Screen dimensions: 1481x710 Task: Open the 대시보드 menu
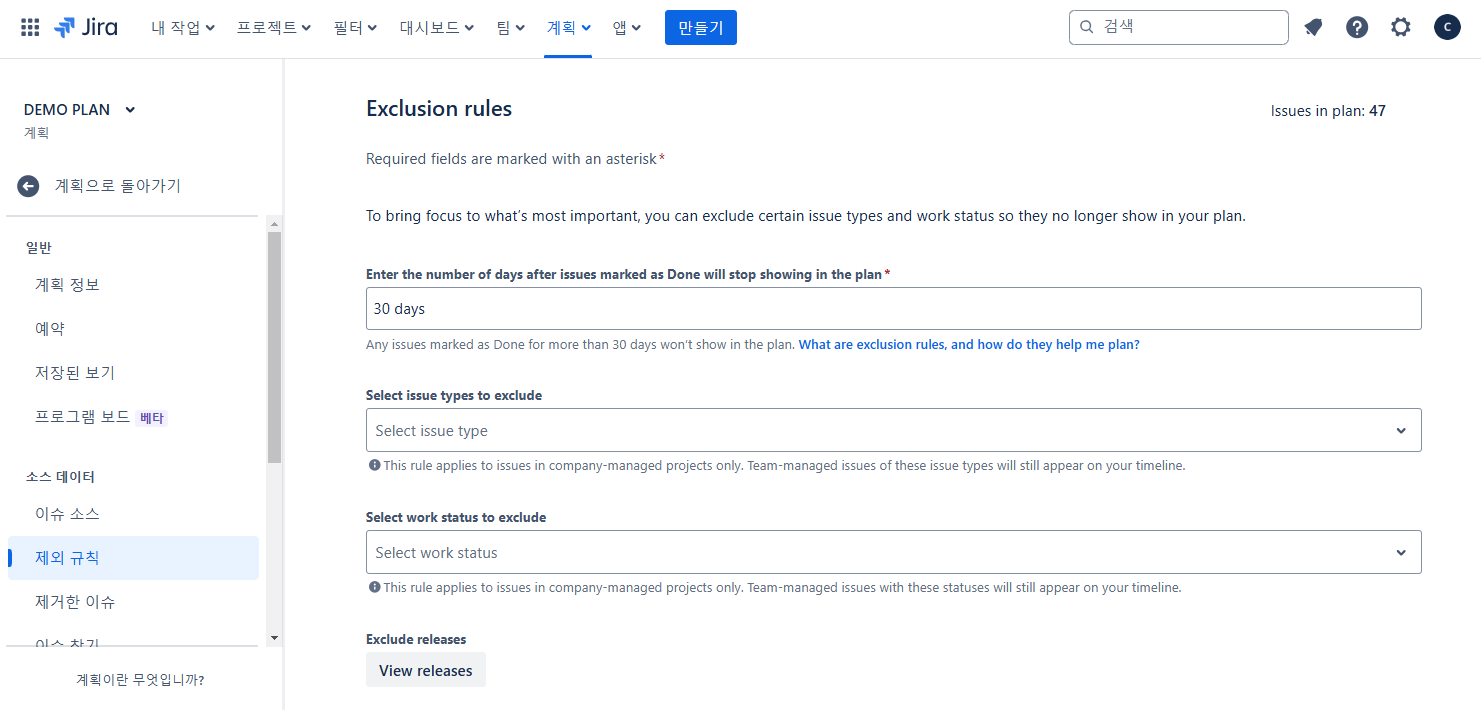point(436,28)
